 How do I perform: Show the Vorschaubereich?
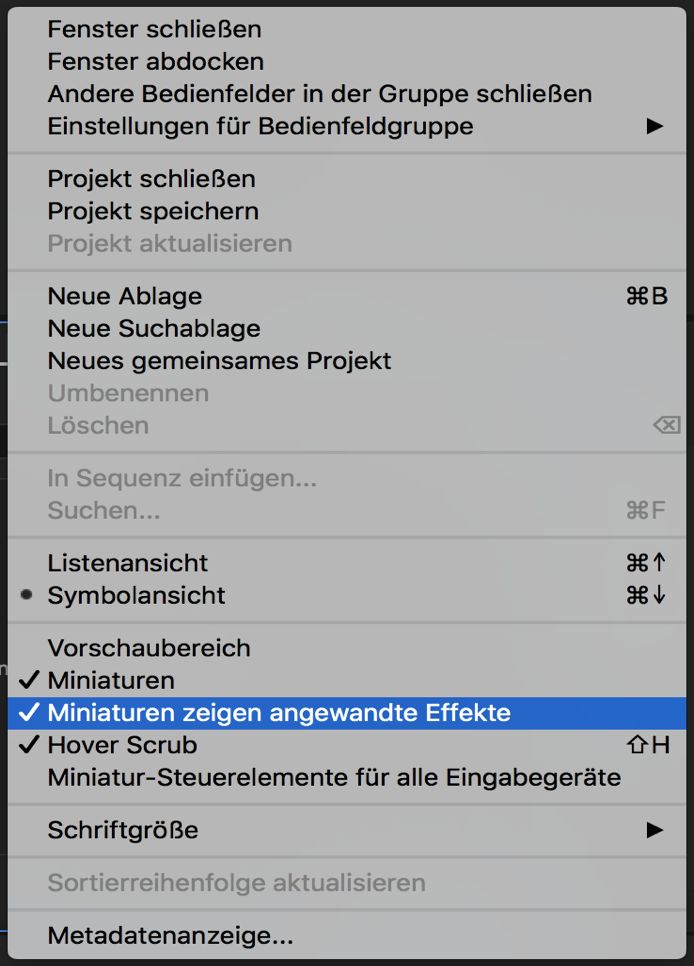click(148, 647)
